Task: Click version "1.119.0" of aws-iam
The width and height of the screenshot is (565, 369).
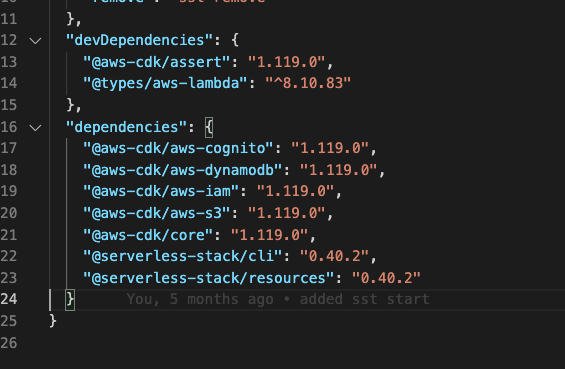Action: click(x=295, y=191)
